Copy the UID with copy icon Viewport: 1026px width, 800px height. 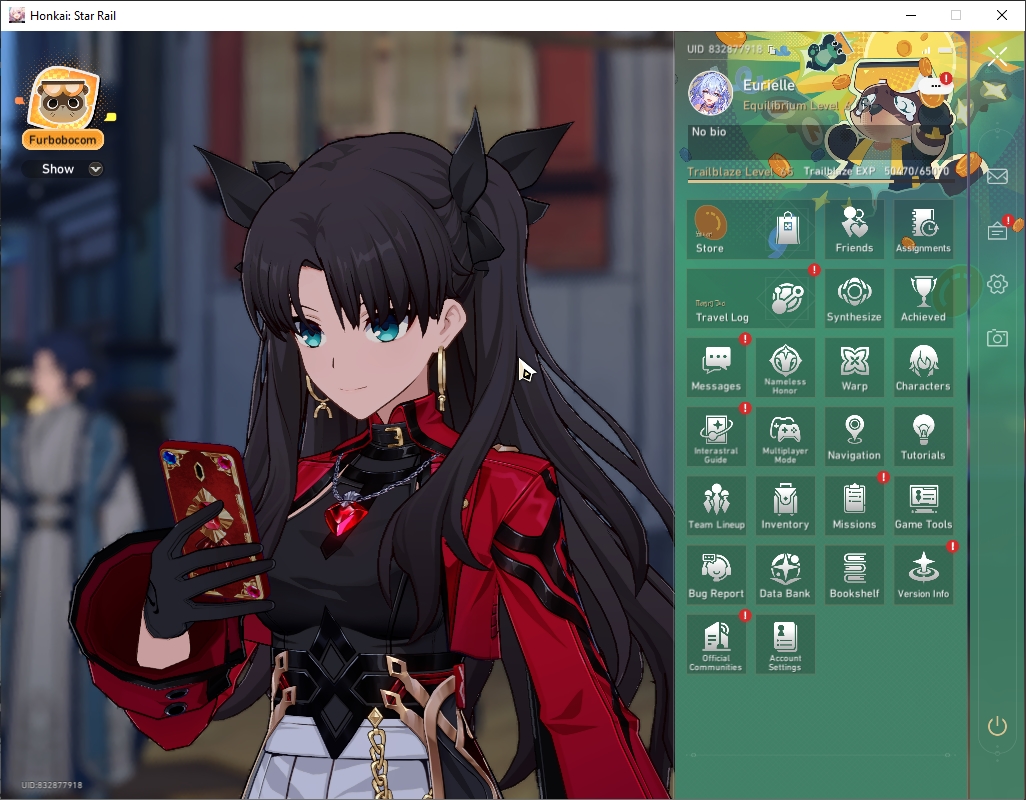[771, 49]
